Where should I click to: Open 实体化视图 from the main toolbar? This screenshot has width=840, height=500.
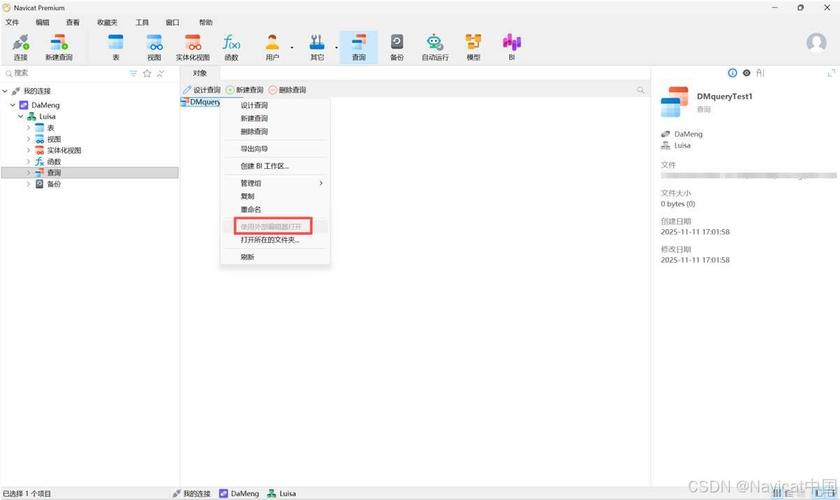(x=193, y=47)
